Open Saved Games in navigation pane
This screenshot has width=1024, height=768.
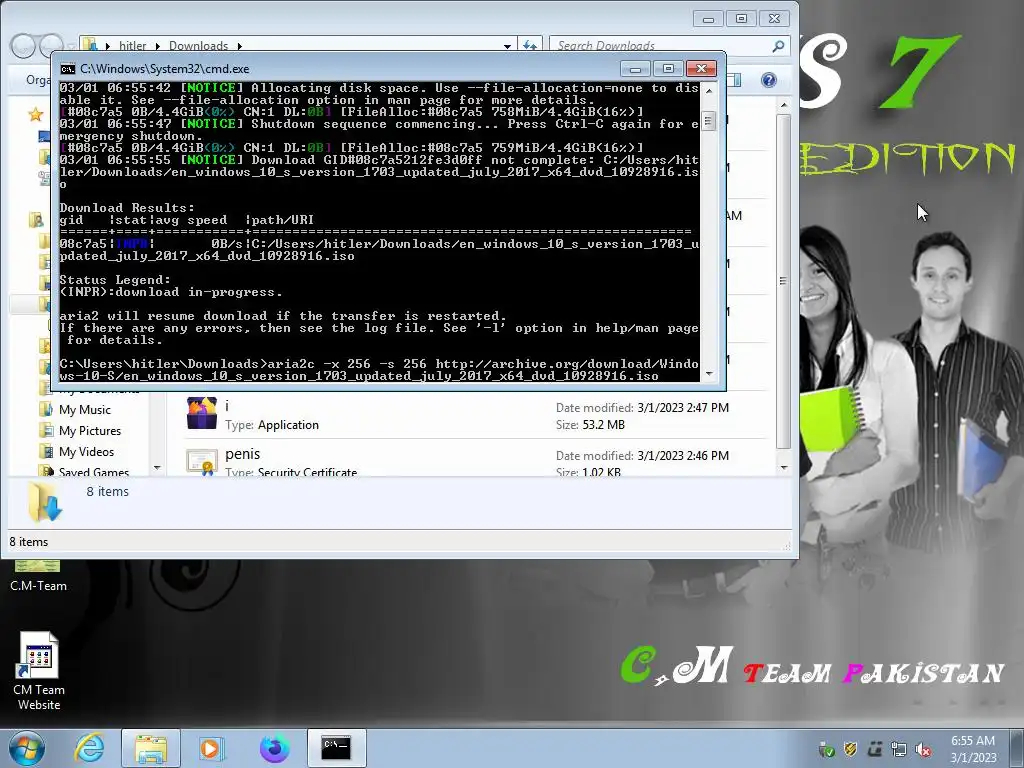(93, 471)
